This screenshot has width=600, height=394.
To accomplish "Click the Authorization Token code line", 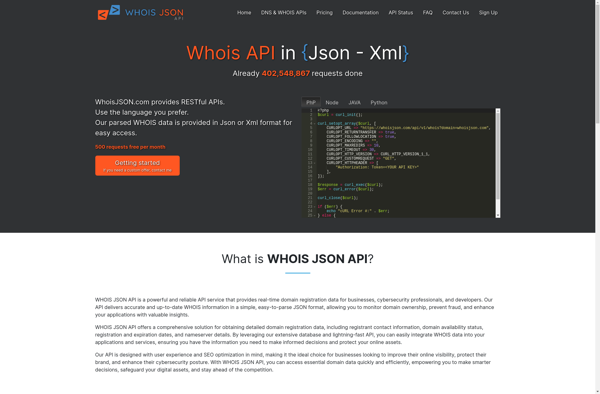I will 377,167.
